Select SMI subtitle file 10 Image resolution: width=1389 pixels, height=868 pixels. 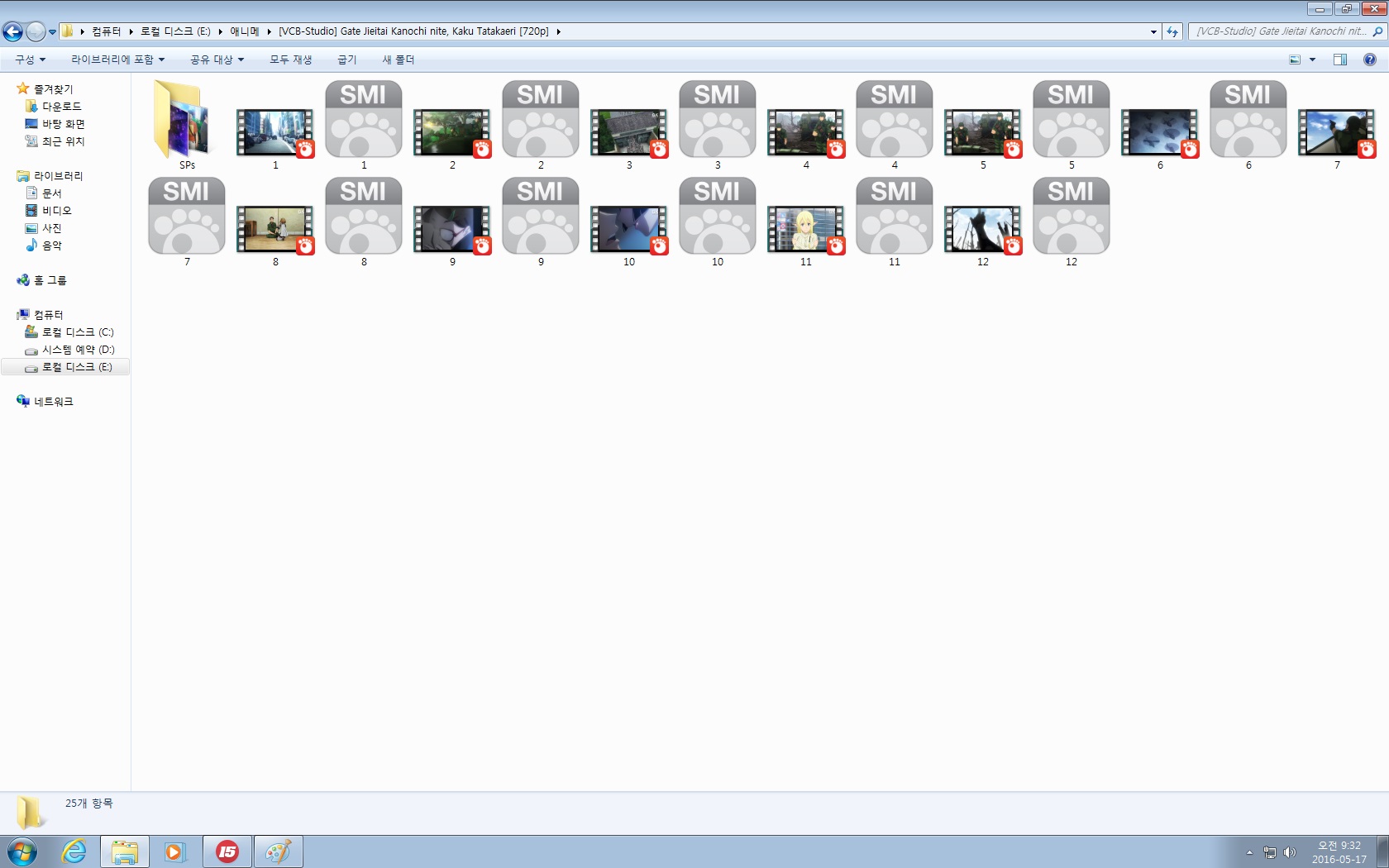[x=718, y=216]
